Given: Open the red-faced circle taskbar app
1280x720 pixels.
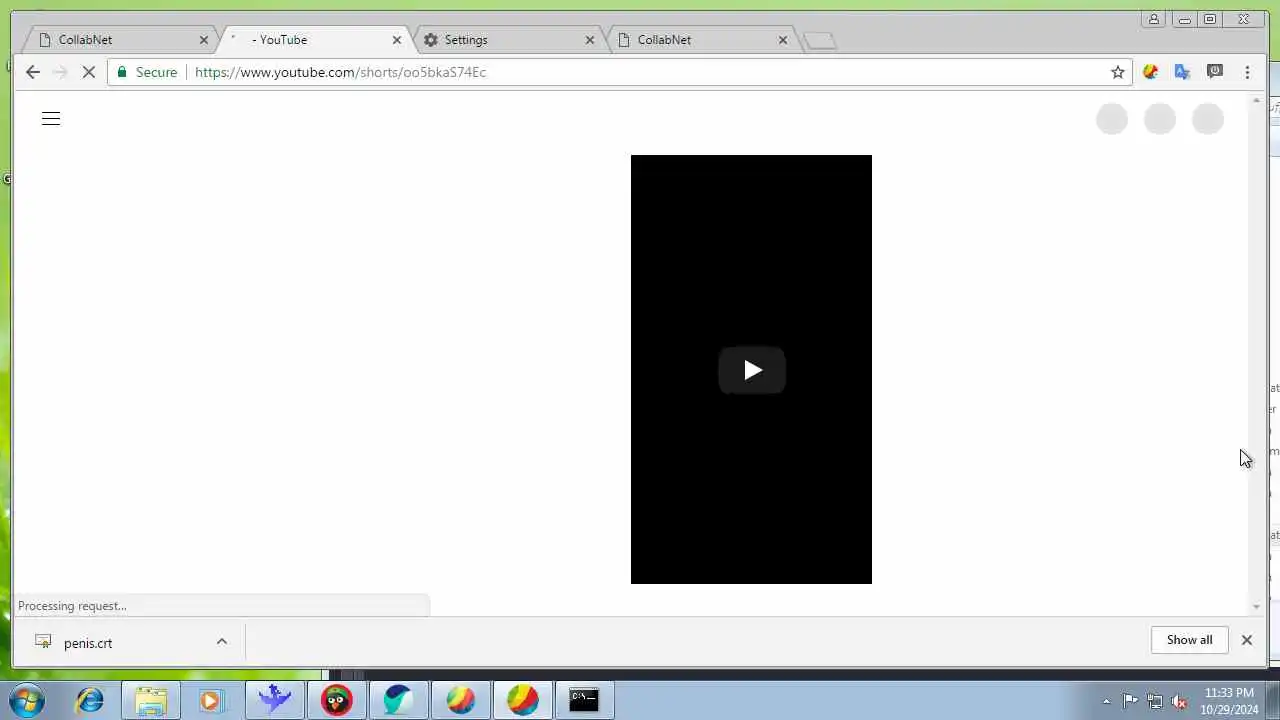Looking at the screenshot, I should (337, 700).
